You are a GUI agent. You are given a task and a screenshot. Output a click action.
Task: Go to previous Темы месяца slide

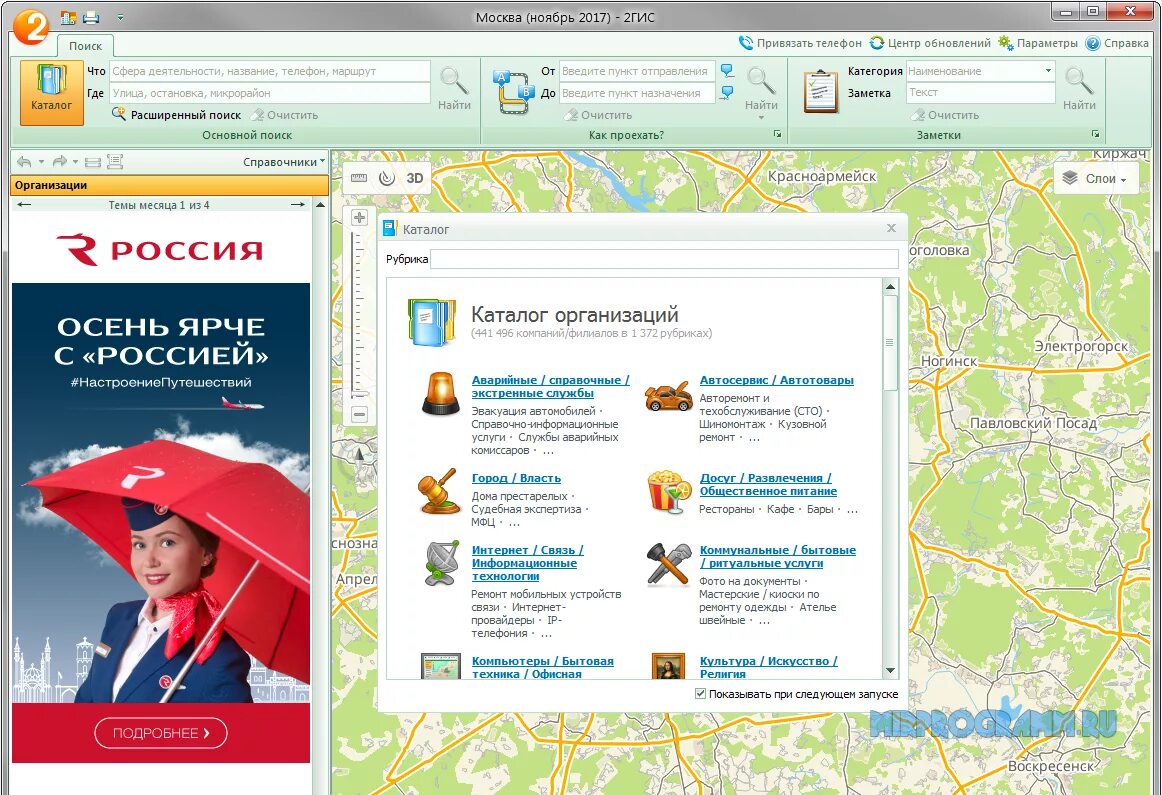(x=24, y=204)
